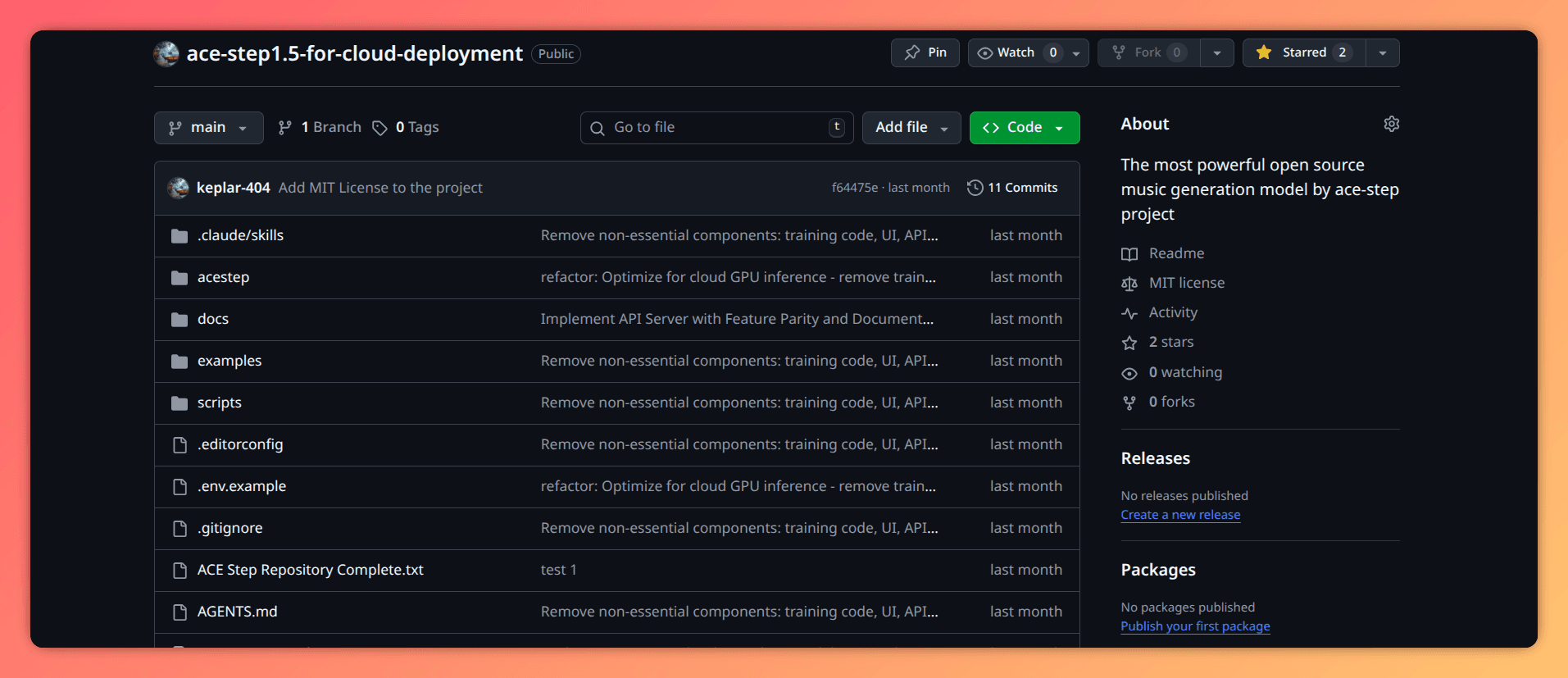
Task: View the 11 Commits history
Action: click(1012, 188)
